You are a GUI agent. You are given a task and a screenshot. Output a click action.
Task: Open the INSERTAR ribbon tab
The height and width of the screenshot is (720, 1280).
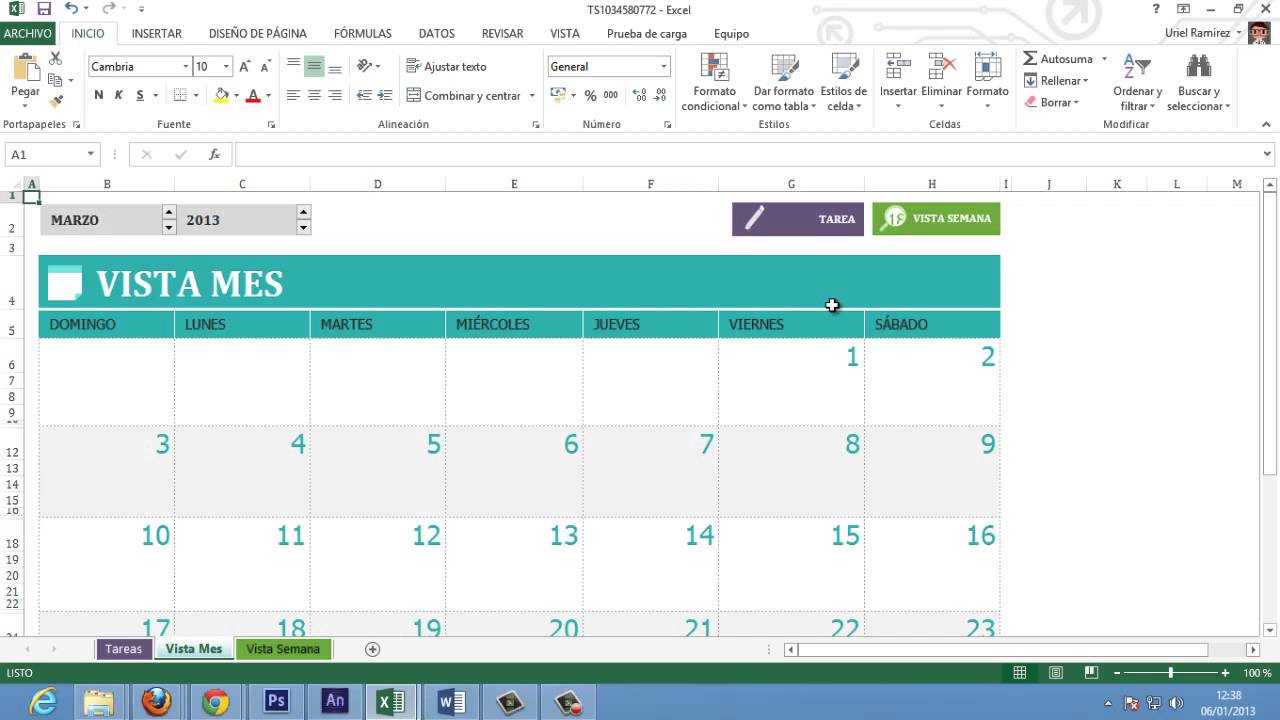pyautogui.click(x=157, y=33)
